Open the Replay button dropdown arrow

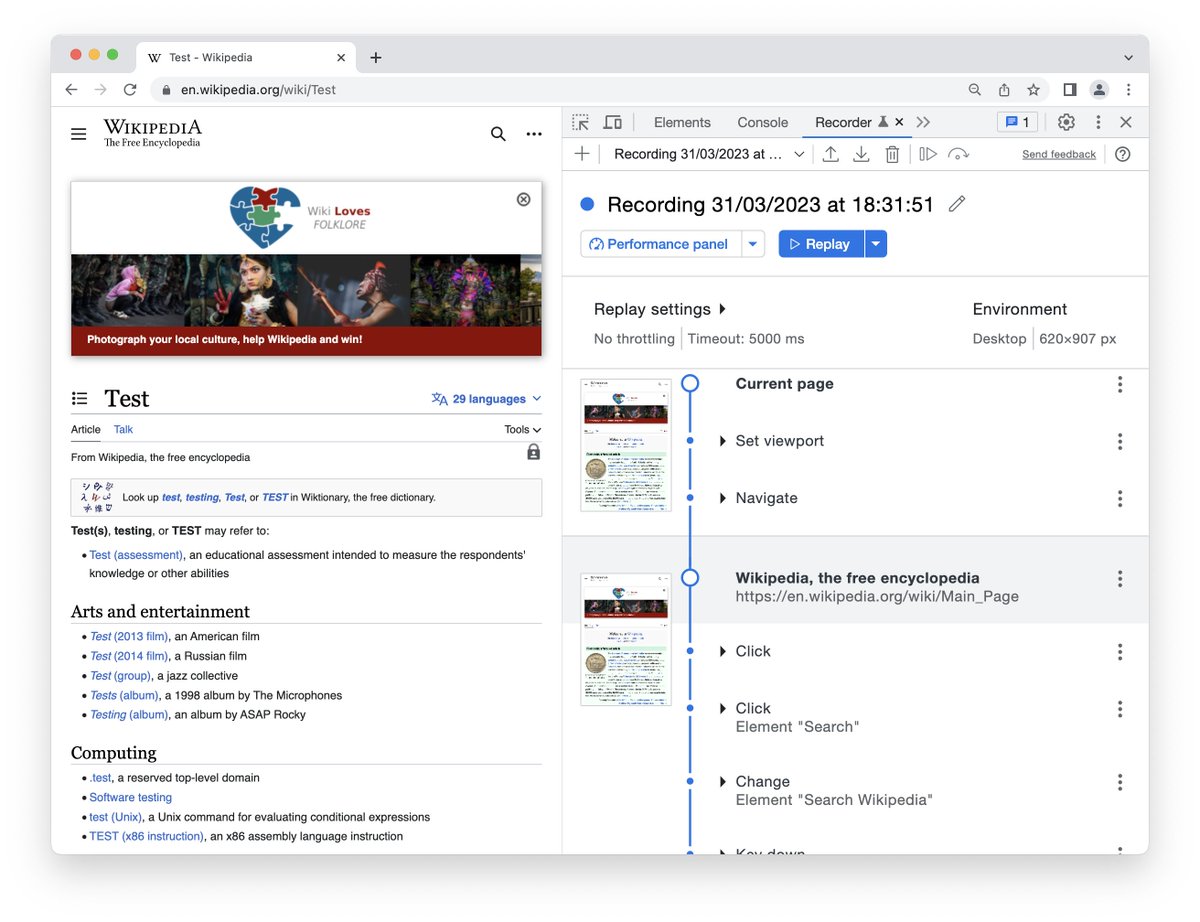click(x=875, y=243)
